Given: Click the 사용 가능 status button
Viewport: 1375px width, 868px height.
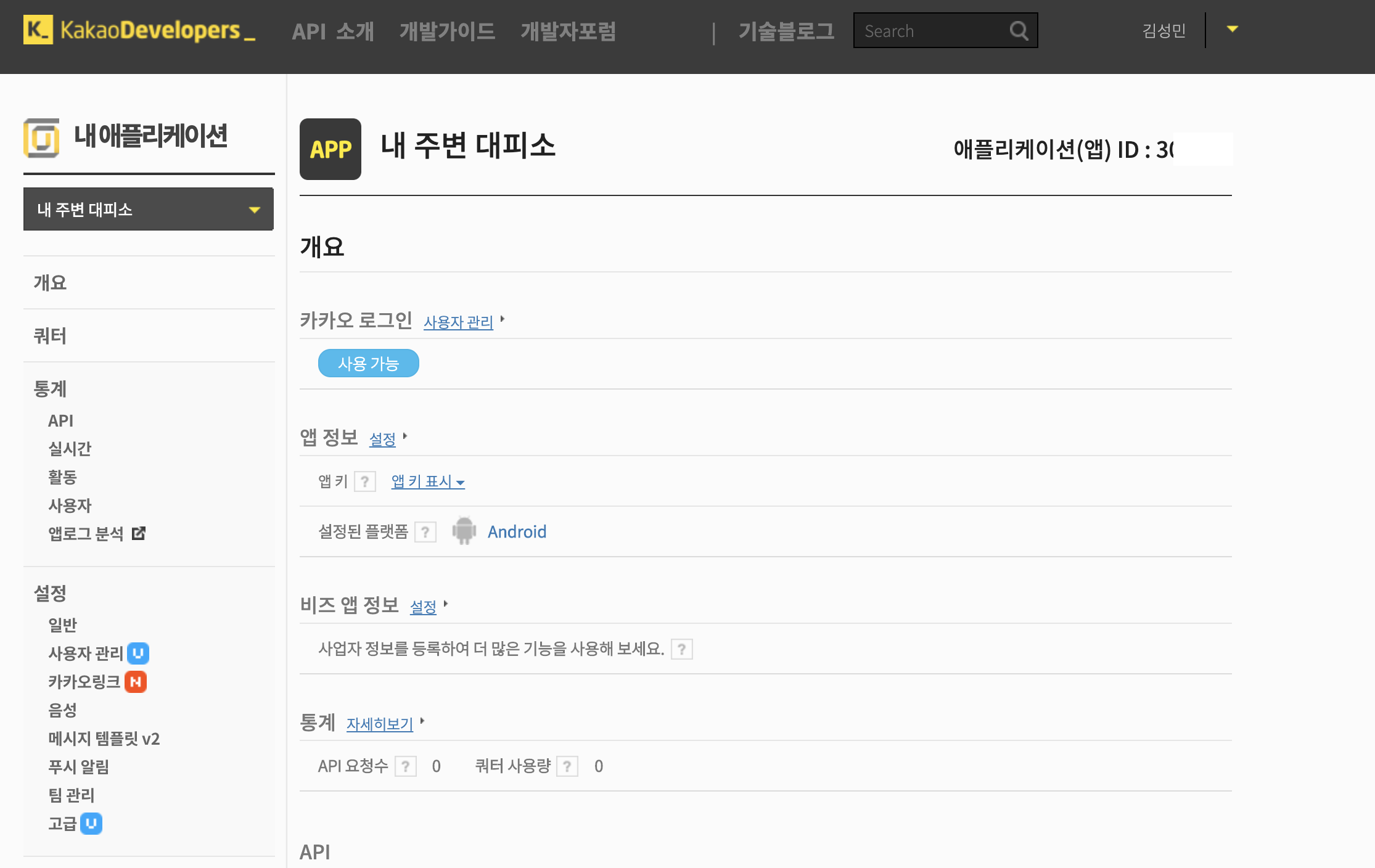Looking at the screenshot, I should [368, 363].
